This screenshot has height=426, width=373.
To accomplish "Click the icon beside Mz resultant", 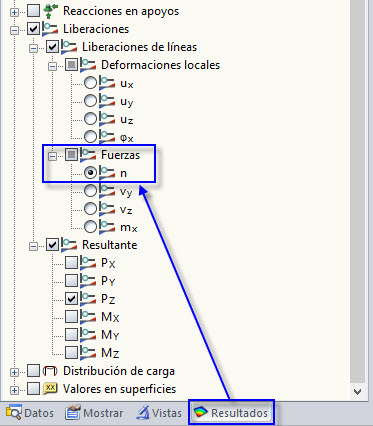I will pyautogui.click(x=88, y=353).
